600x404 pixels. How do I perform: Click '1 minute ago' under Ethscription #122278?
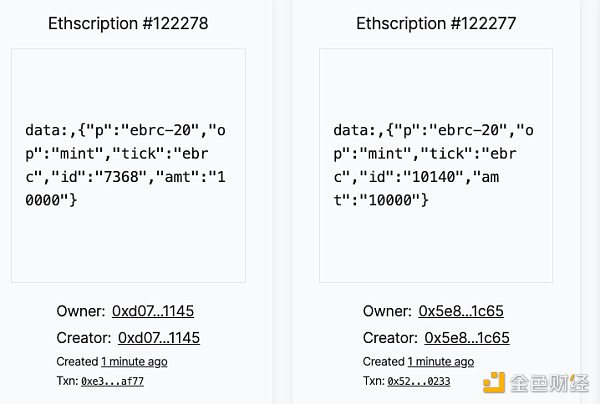tap(134, 361)
